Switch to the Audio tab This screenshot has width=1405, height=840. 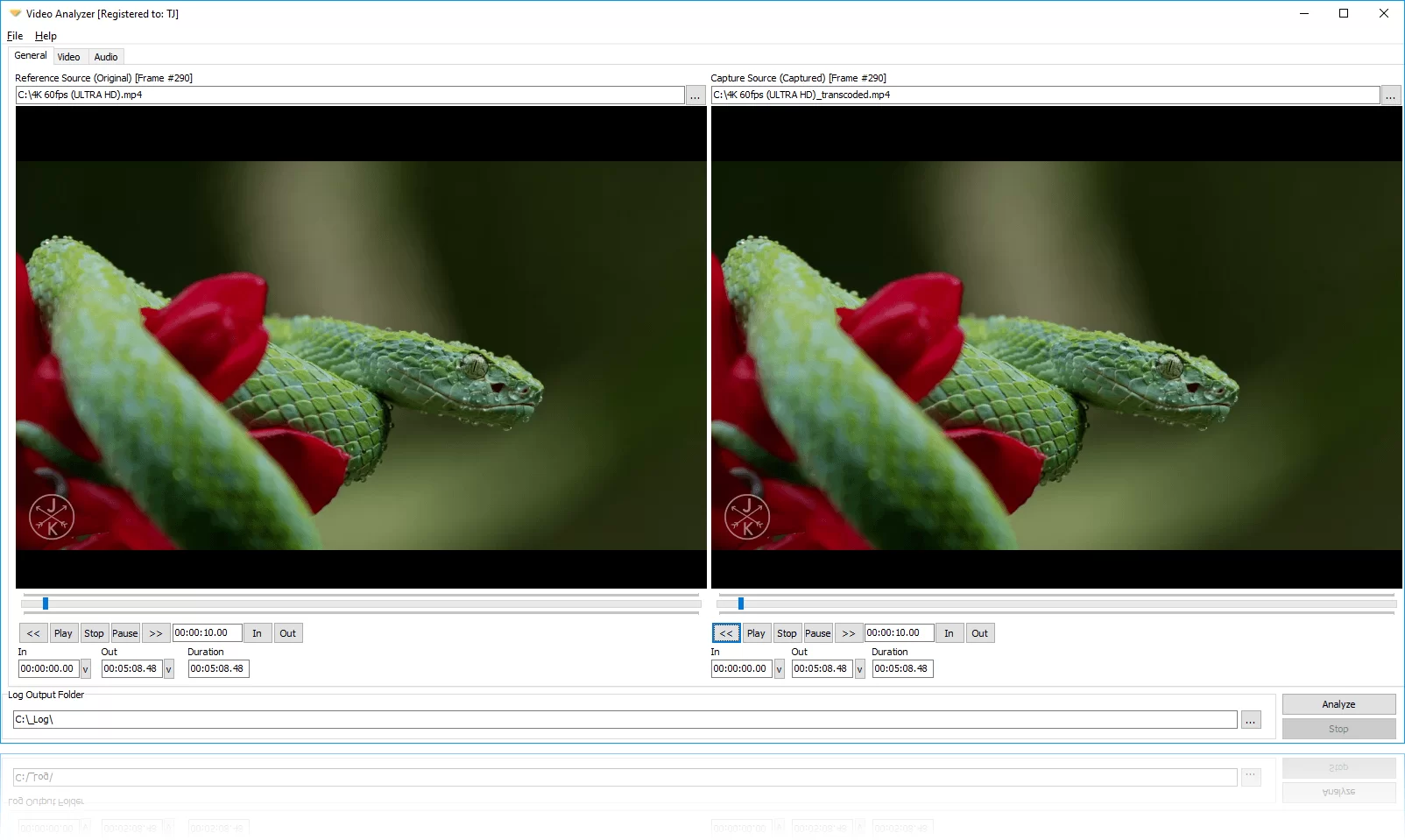[105, 56]
